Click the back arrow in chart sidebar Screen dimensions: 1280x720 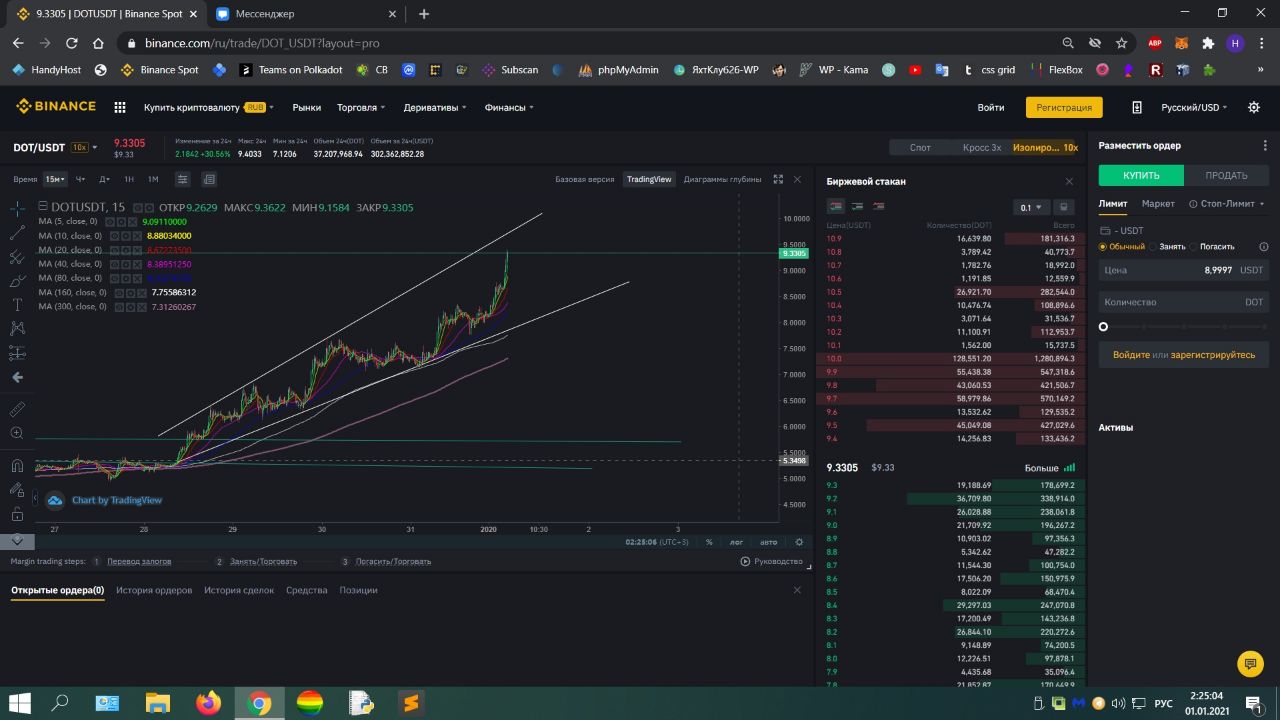click(x=17, y=377)
